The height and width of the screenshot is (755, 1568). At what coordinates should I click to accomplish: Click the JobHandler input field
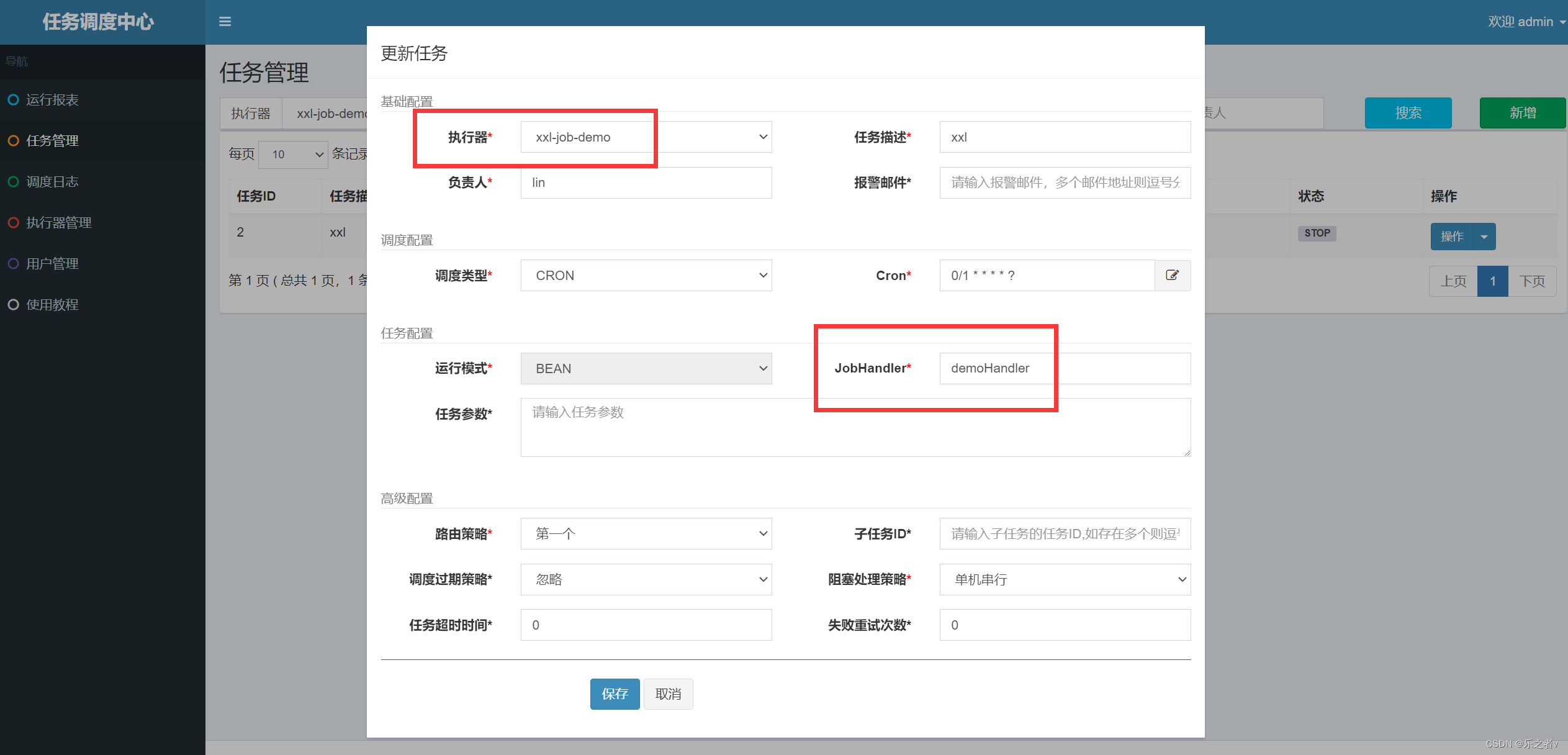(1065, 368)
